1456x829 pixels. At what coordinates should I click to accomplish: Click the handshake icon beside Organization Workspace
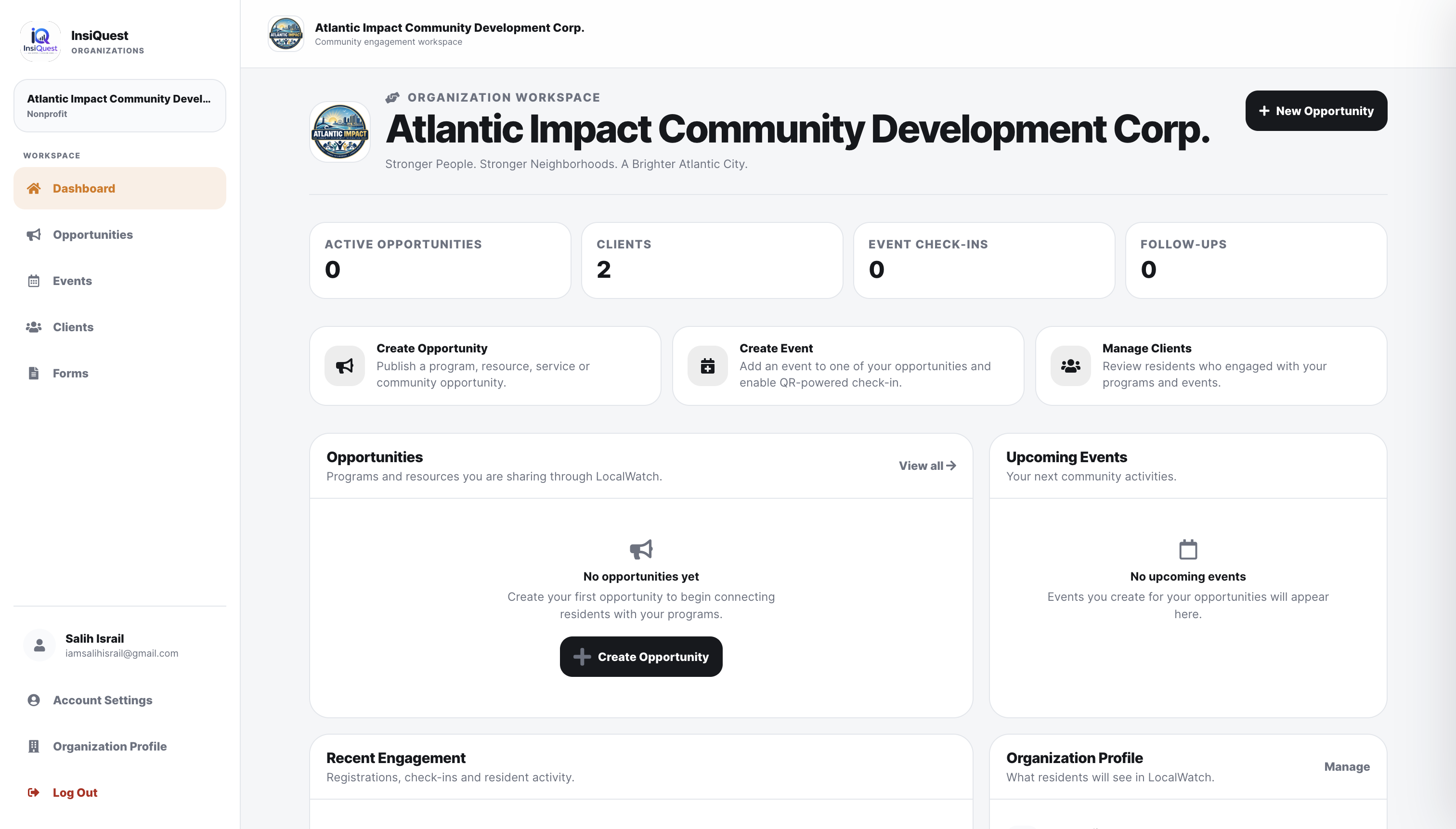click(392, 97)
